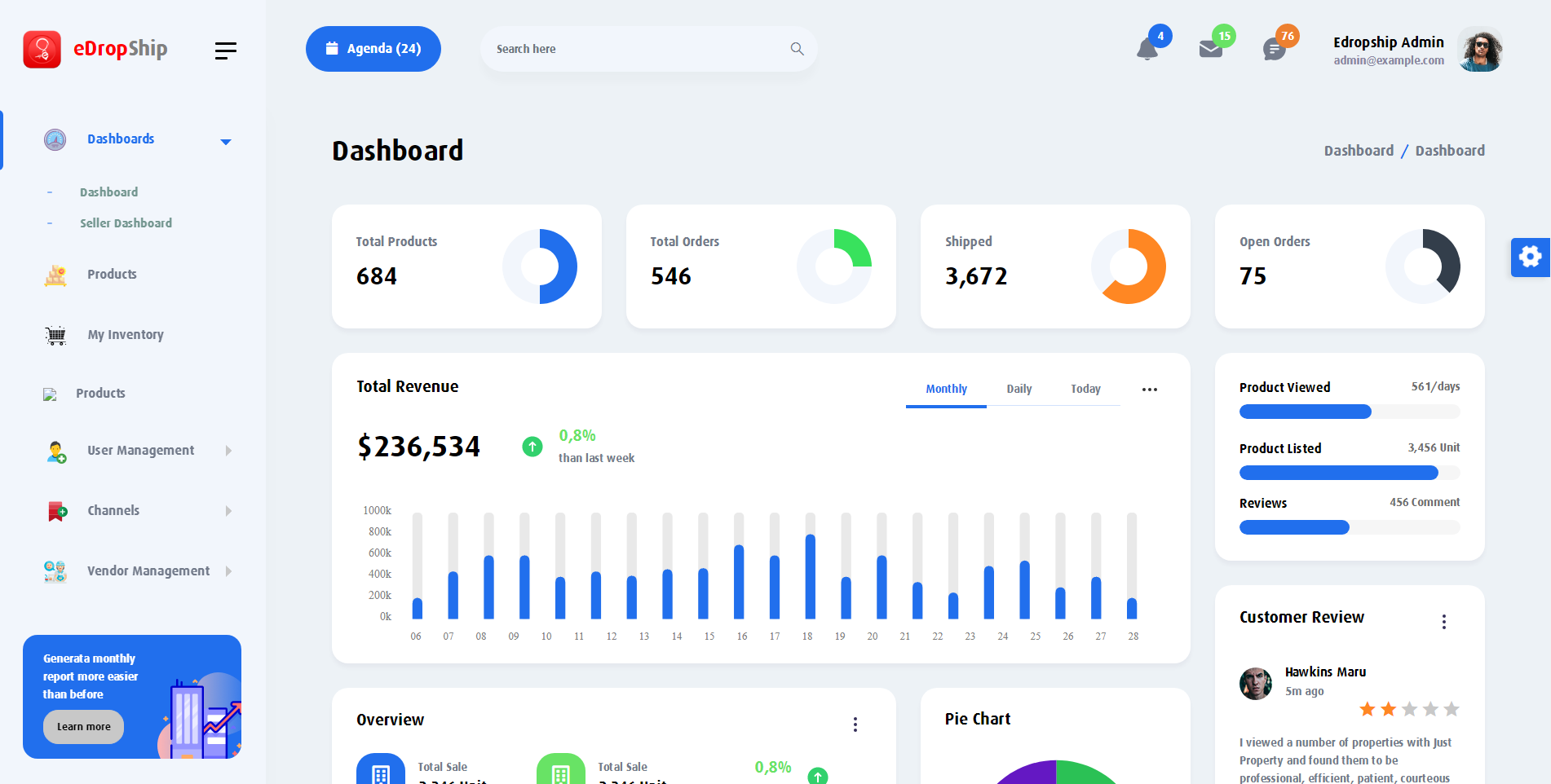Viewport: 1551px width, 784px height.
Task: Switch to the Today revenue tab
Action: pyautogui.click(x=1085, y=390)
